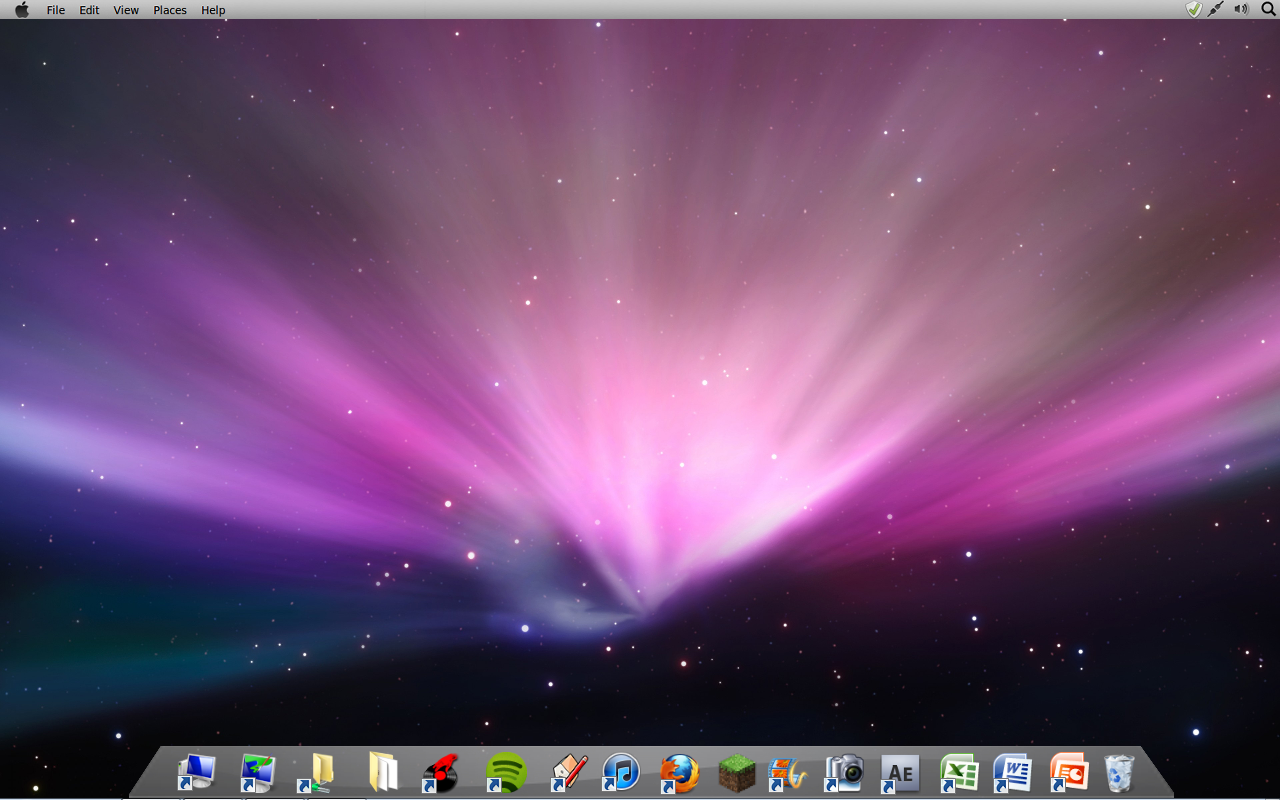Launch Spotify from the dock

[x=505, y=770]
